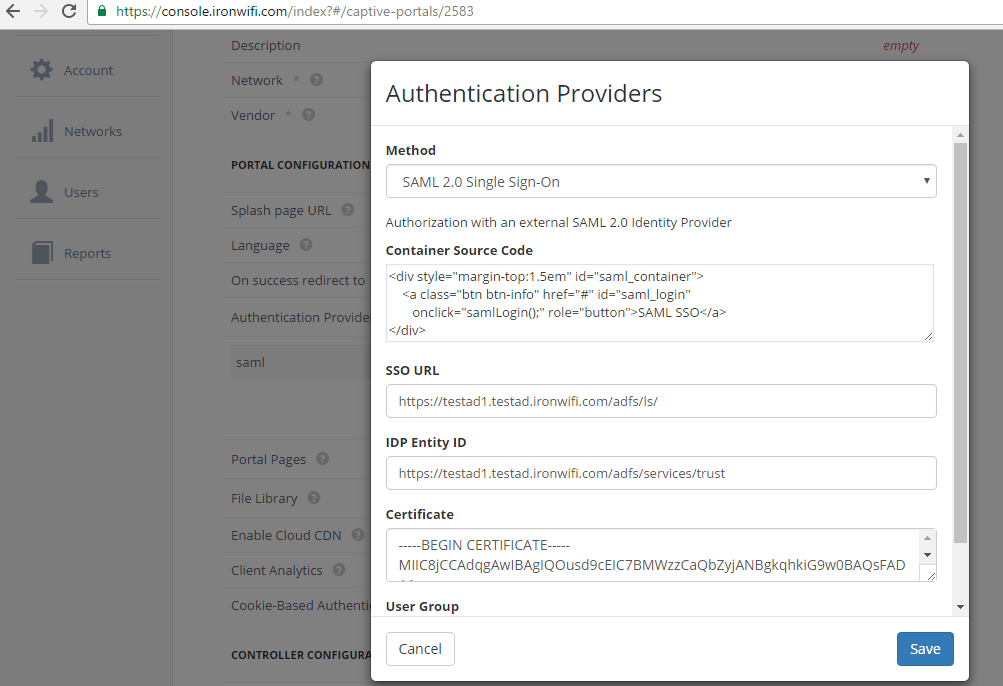Image resolution: width=1003 pixels, height=686 pixels.
Task: Click help icon beside File Library
Action: [x=314, y=498]
